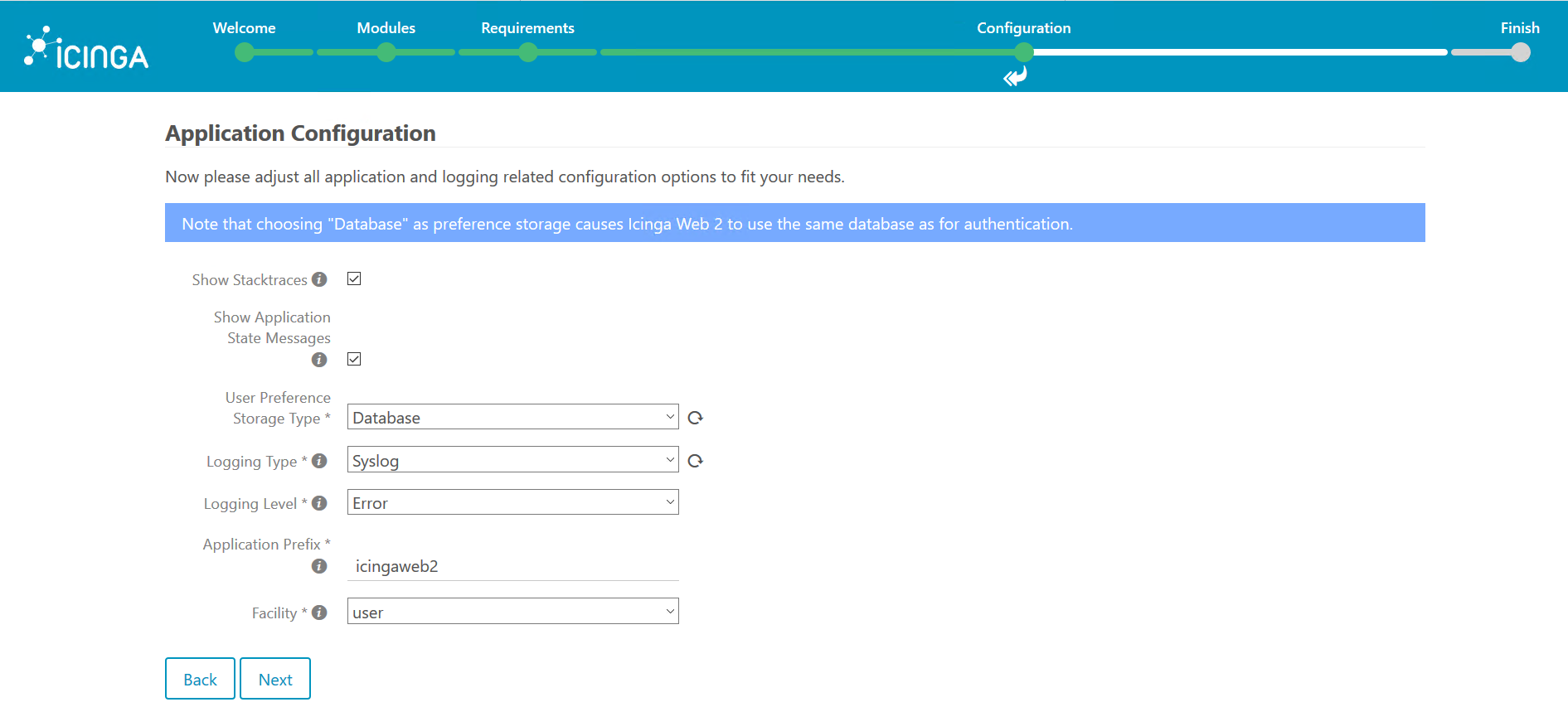Image resolution: width=1568 pixels, height=707 pixels.
Task: Click the Show Application State Messages label
Action: pyautogui.click(x=272, y=327)
